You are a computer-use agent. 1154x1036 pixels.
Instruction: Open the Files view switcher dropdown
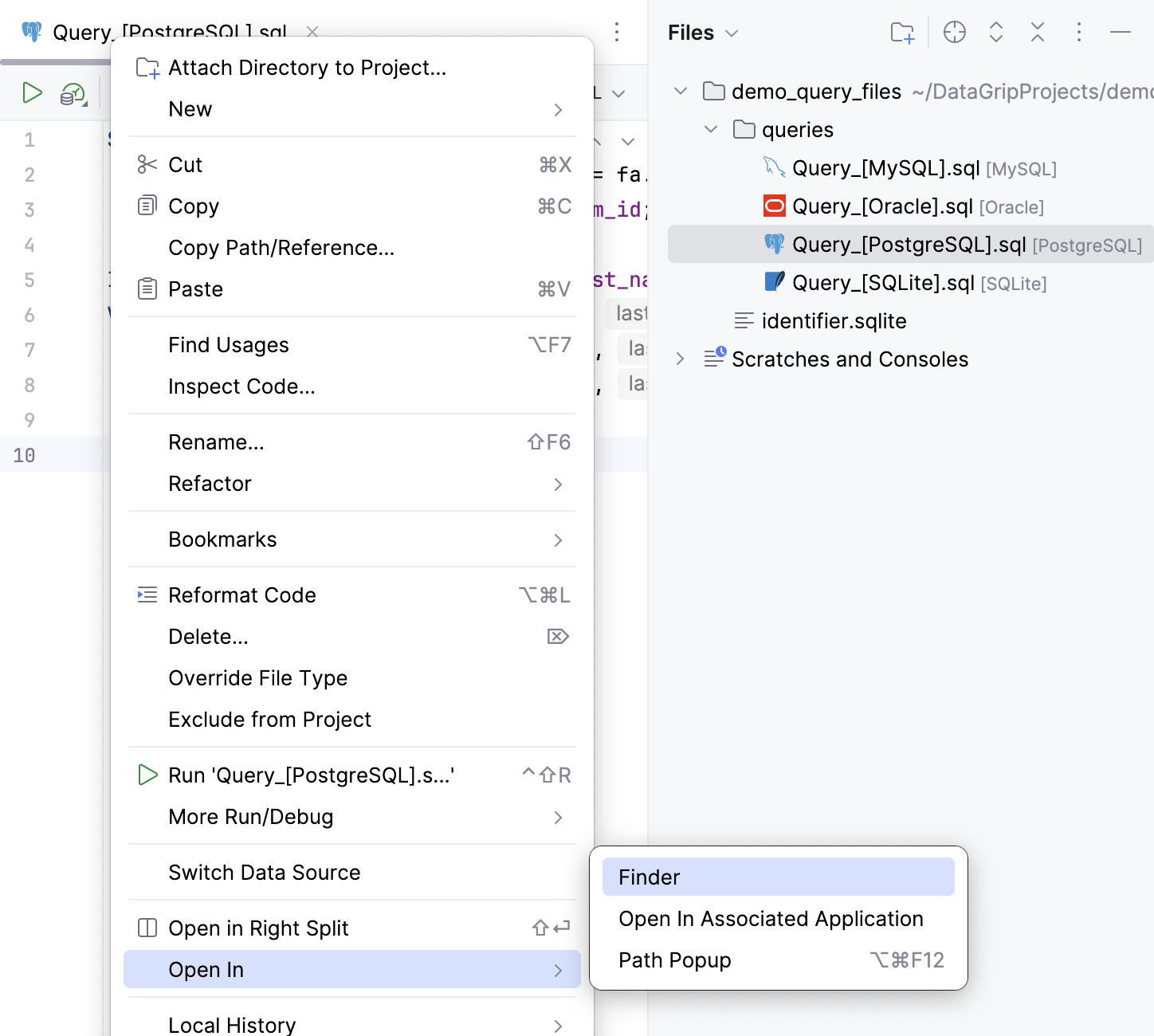tap(732, 33)
